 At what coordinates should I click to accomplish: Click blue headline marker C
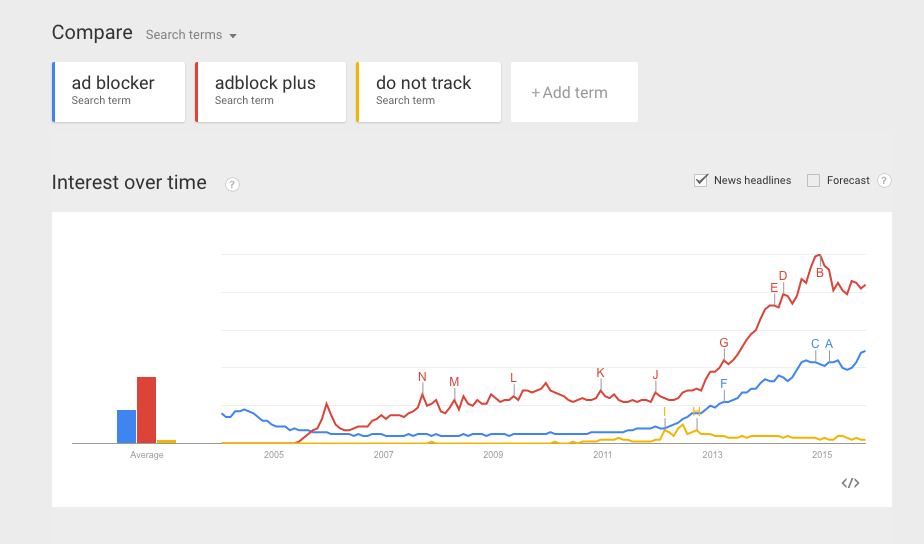815,344
